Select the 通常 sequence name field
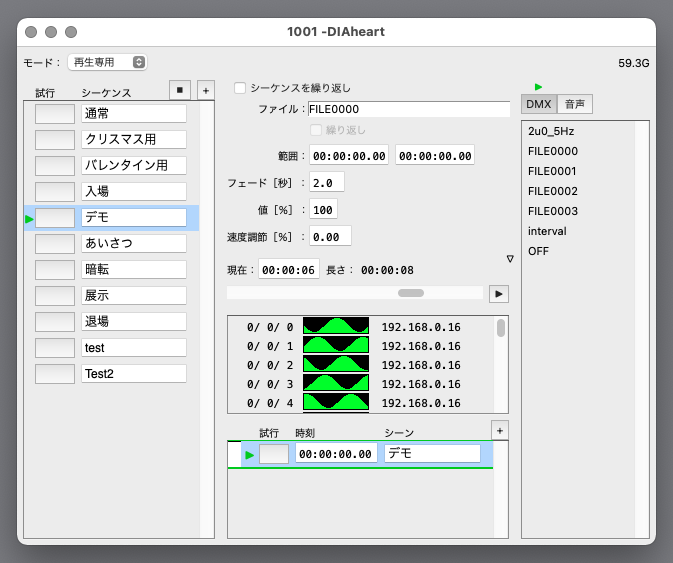Viewport: 673px width, 563px height. (134, 114)
